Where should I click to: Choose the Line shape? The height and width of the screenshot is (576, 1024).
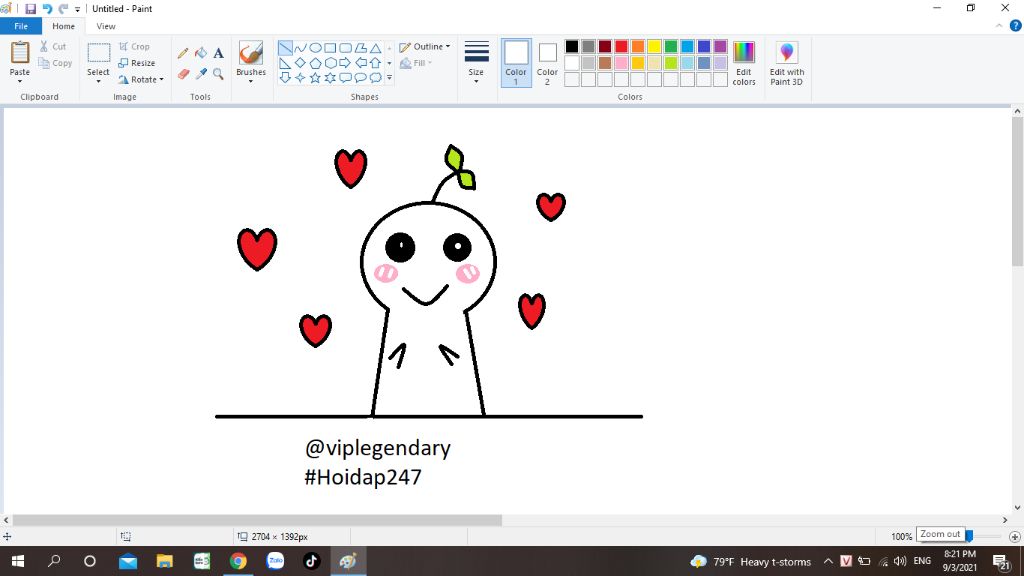tap(285, 48)
